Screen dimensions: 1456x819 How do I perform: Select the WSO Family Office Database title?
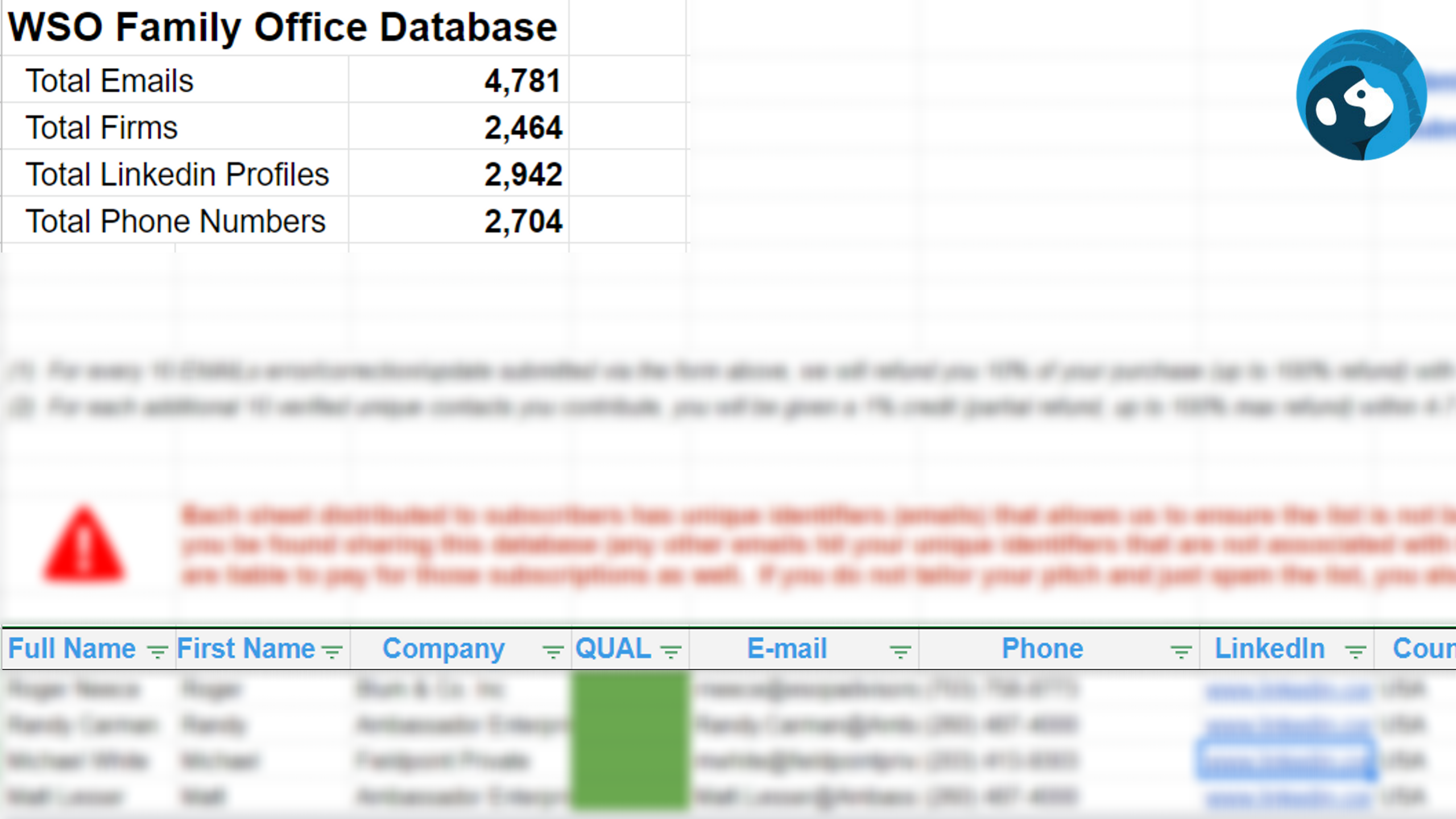(283, 27)
